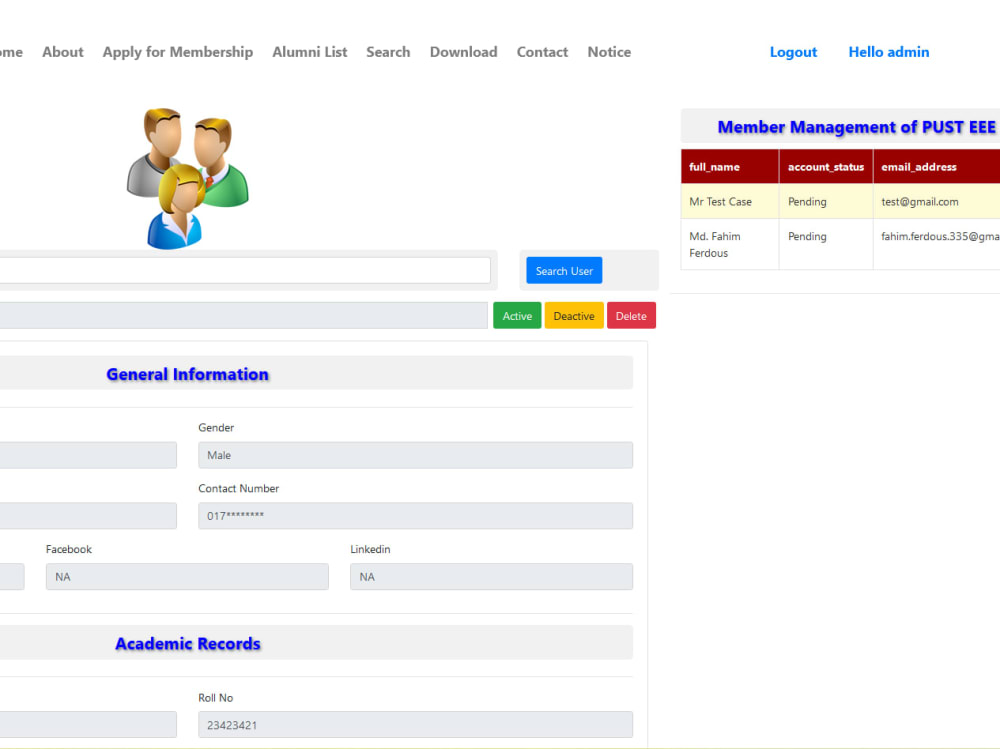
Task: Click the test@gmail.com email cell
Action: click(936, 202)
